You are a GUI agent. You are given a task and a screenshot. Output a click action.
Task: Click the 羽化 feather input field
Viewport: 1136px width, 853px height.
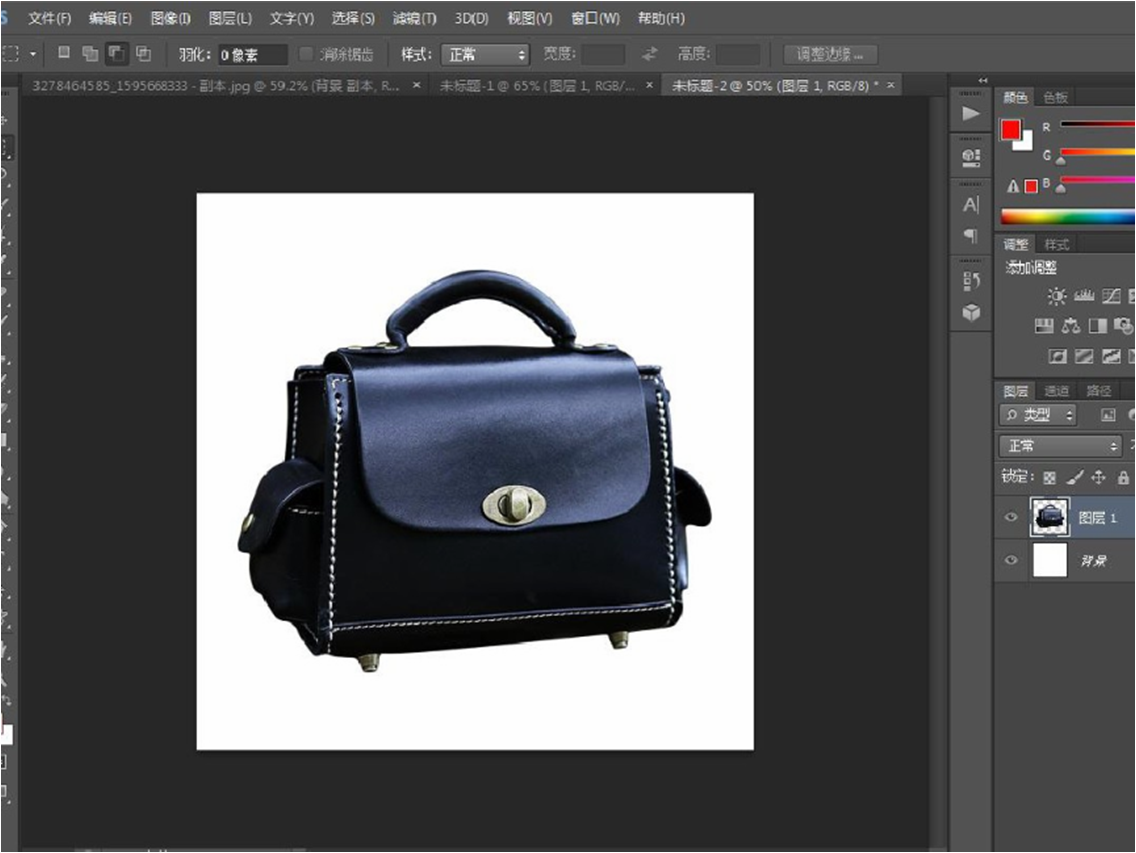pyautogui.click(x=251, y=55)
